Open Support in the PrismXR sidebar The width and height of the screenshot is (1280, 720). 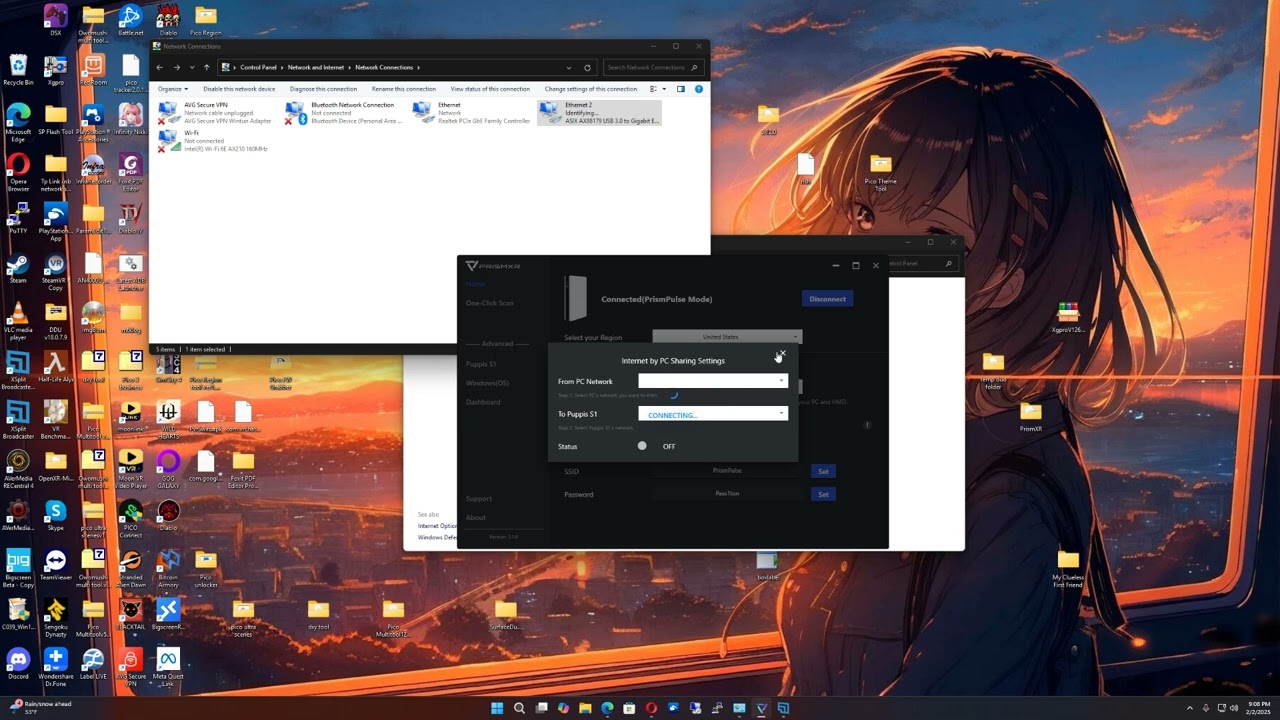[x=479, y=498]
